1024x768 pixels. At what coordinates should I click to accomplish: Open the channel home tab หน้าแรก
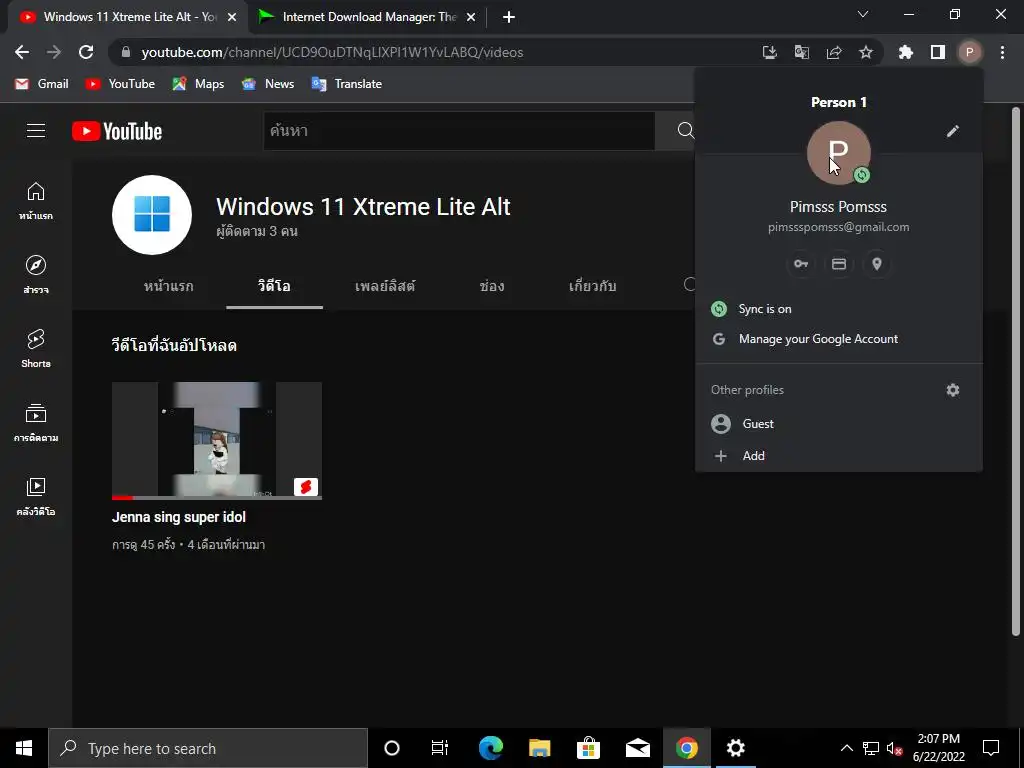click(x=168, y=286)
